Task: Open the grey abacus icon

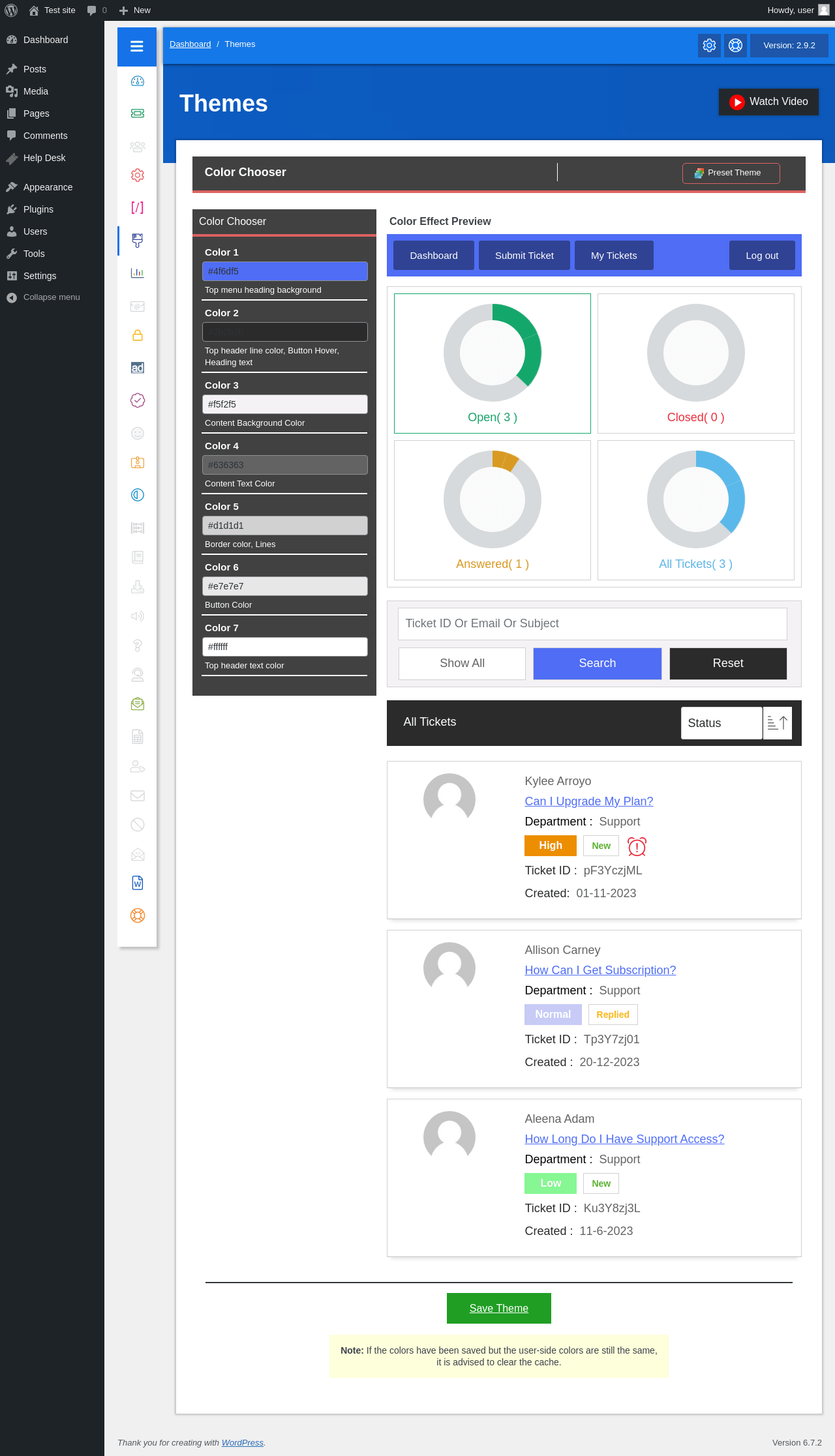Action: tap(138, 527)
